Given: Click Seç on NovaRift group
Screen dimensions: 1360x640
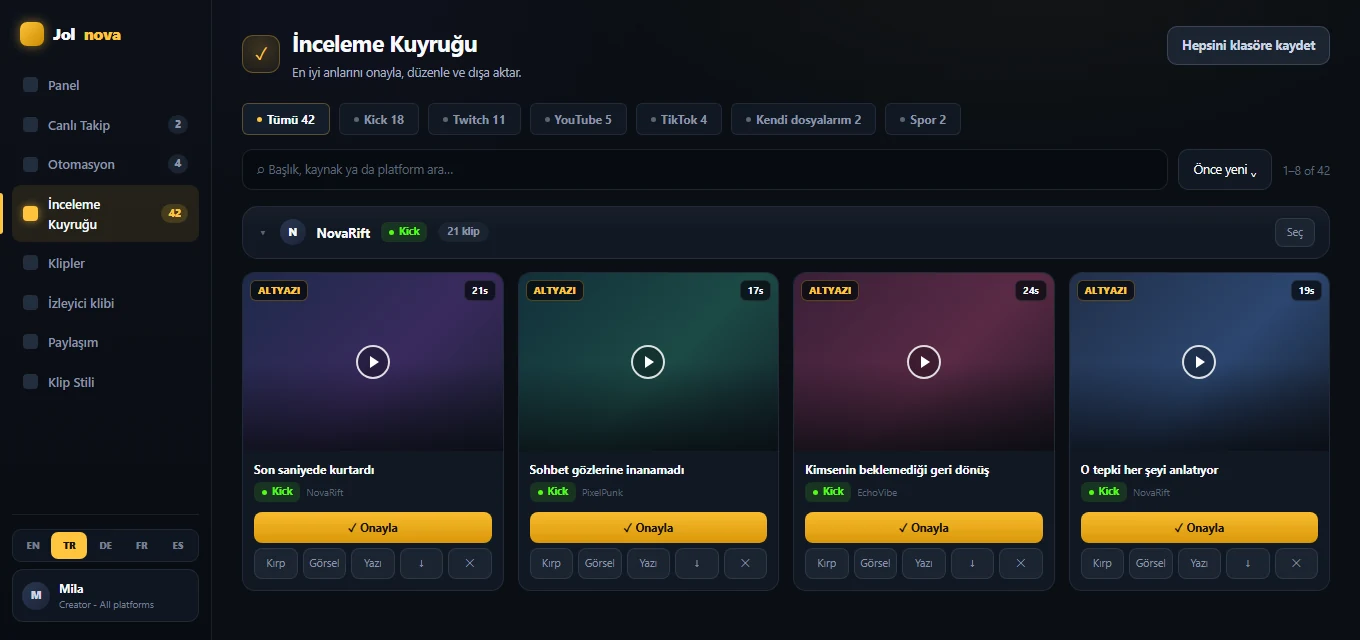Looking at the screenshot, I should pyautogui.click(x=1295, y=232).
